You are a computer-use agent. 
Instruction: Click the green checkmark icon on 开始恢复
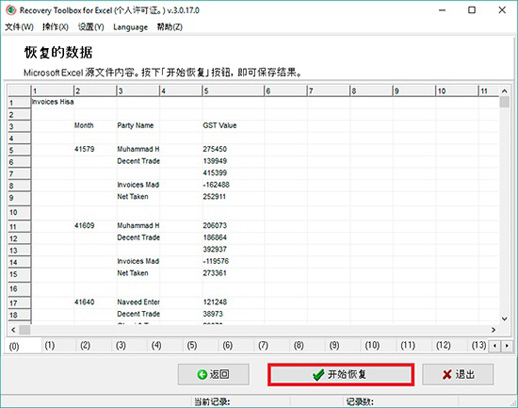318,375
